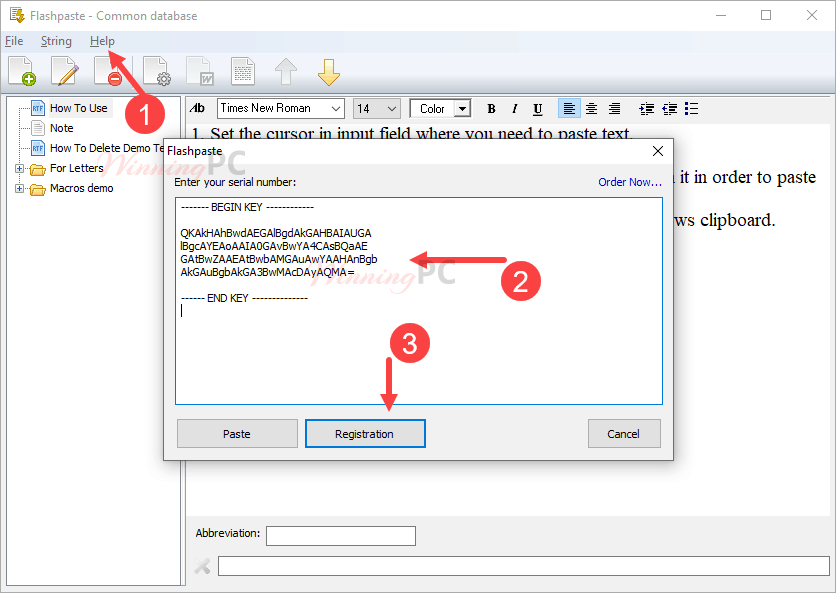Screen dimensions: 836x593
Task: Expand the Macros demo folder
Action: (19, 189)
